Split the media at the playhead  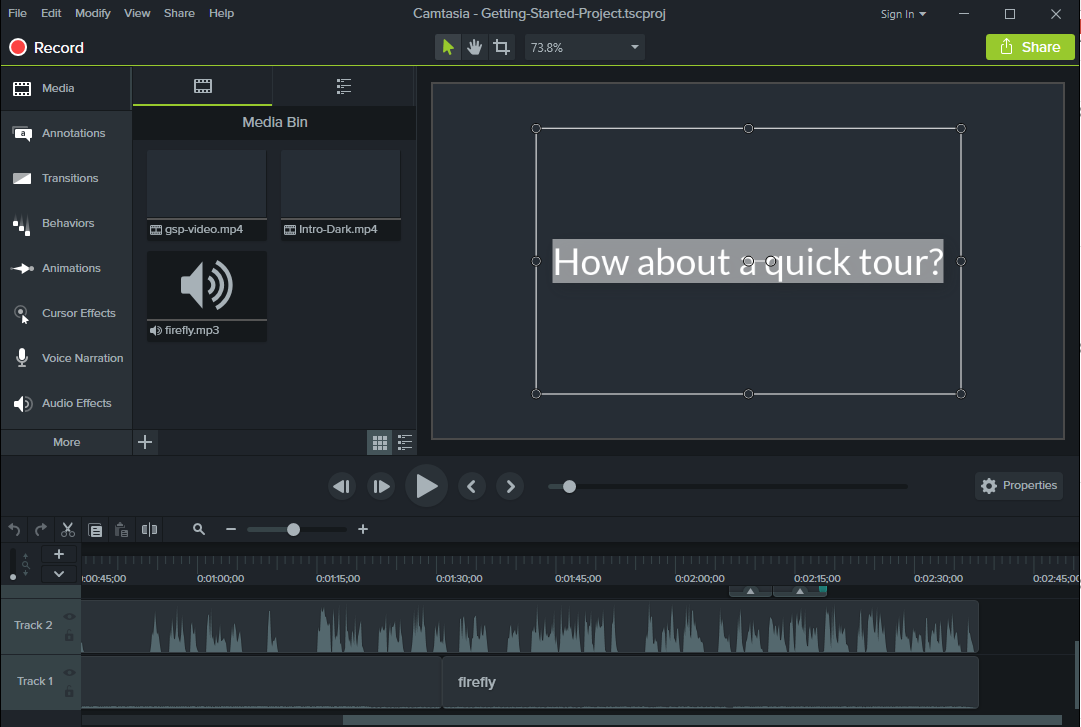click(149, 529)
